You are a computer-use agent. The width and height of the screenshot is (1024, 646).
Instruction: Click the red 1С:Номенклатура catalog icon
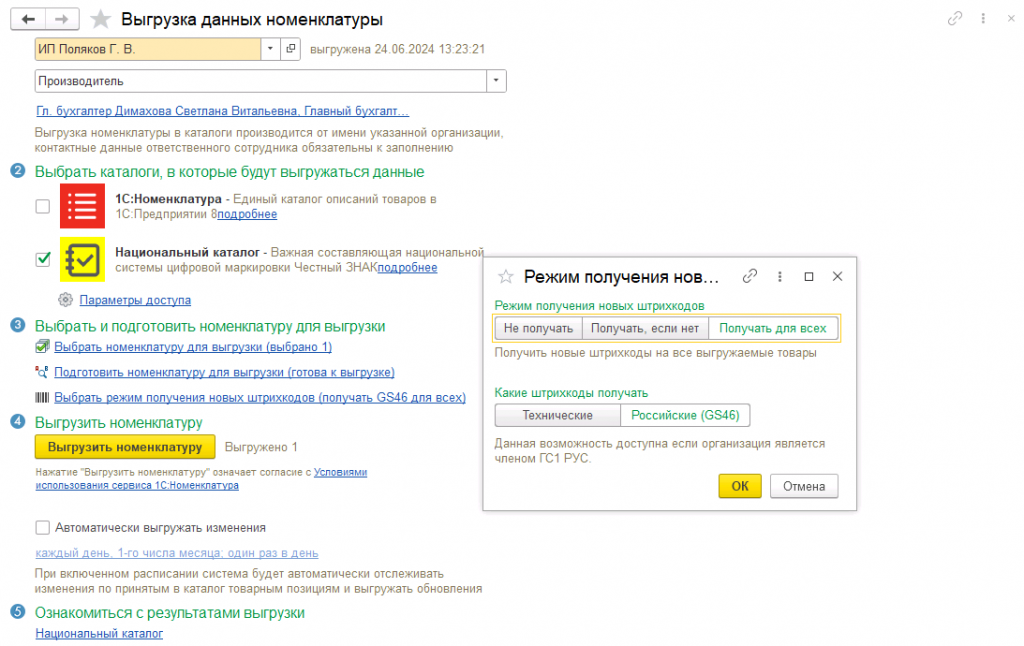[82, 206]
